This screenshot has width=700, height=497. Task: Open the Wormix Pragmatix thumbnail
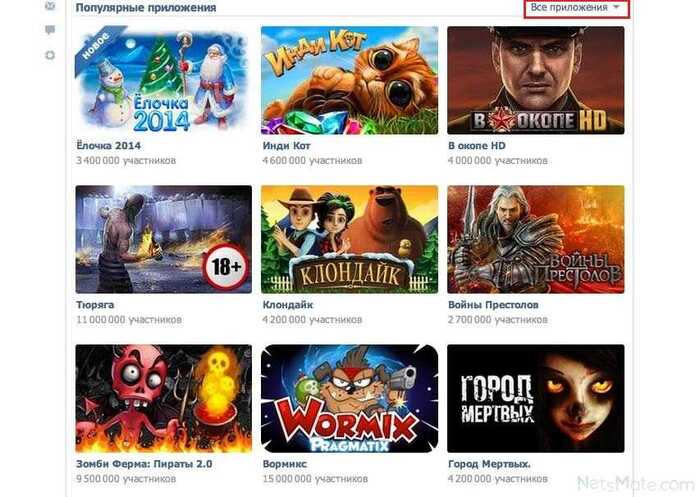pyautogui.click(x=350, y=398)
